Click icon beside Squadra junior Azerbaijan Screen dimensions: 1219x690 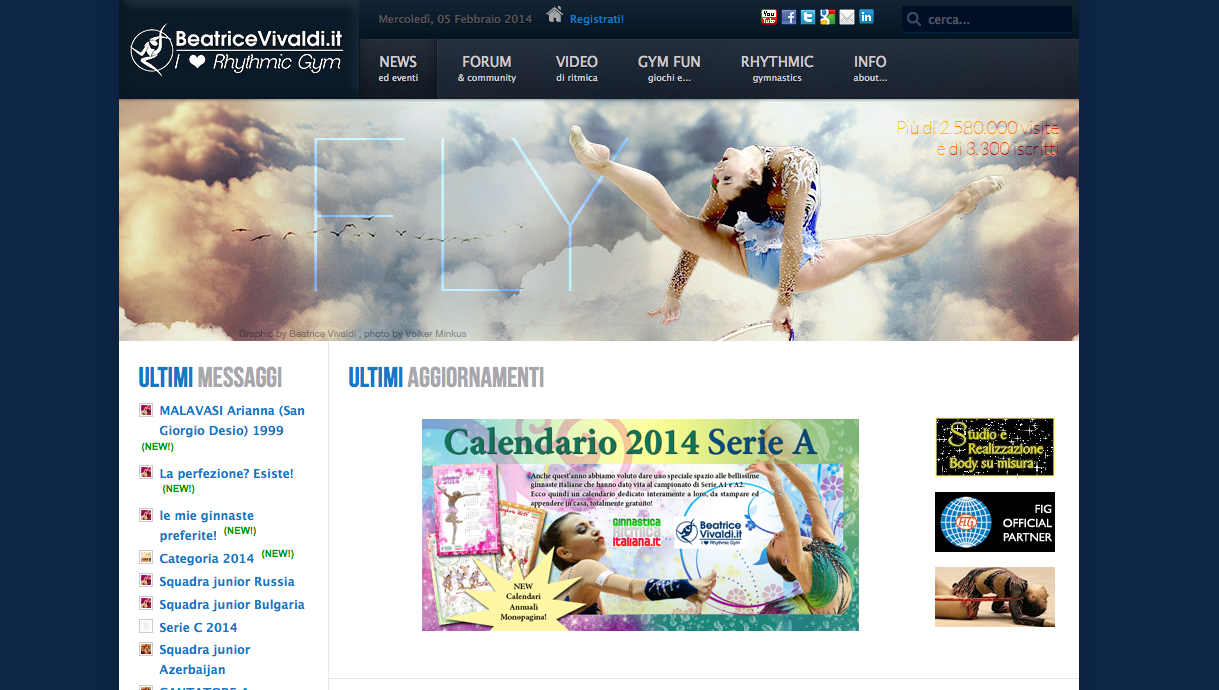pos(146,649)
